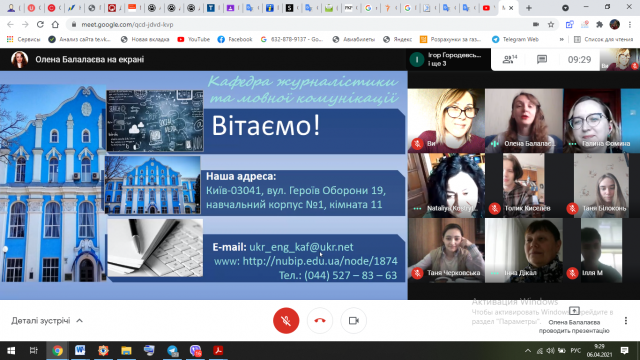Open the three-dot more options menu
This screenshot has height=360, width=640.
pos(626,321)
